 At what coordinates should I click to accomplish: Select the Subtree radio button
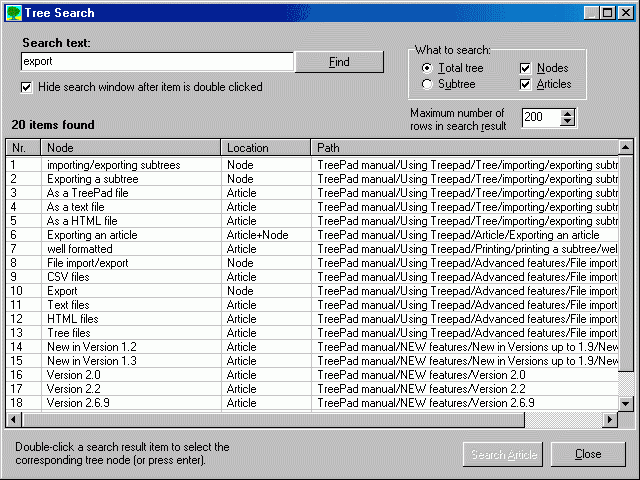click(428, 84)
